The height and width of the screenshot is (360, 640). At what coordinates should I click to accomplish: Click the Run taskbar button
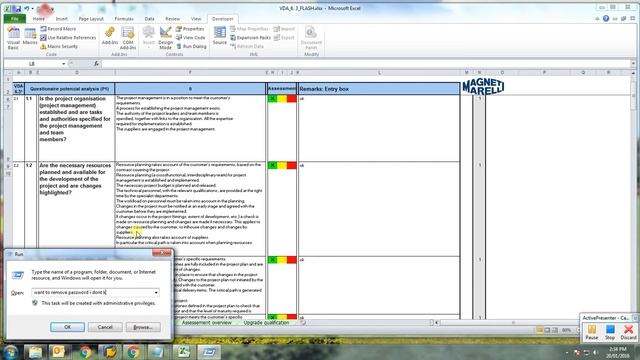tap(209, 351)
